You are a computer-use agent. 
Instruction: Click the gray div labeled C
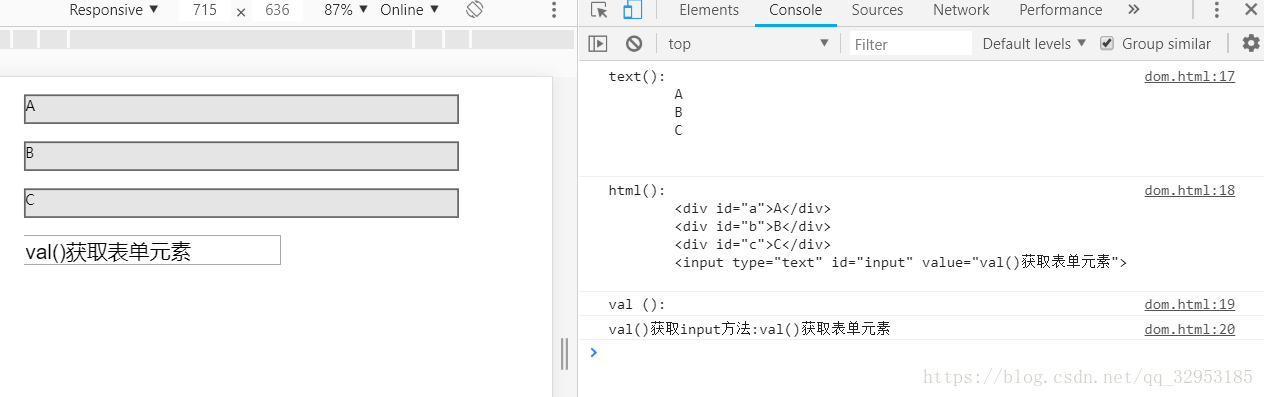(241, 203)
